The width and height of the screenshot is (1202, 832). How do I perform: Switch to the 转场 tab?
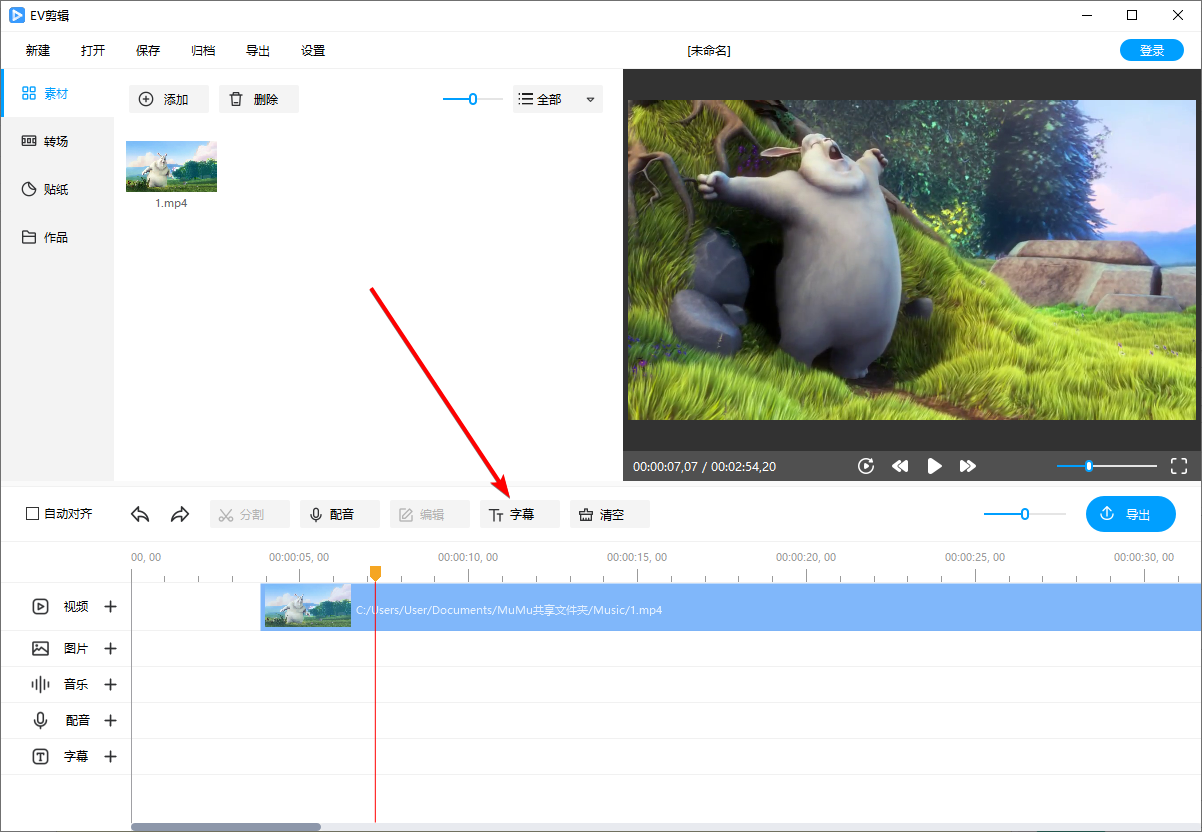pos(56,141)
